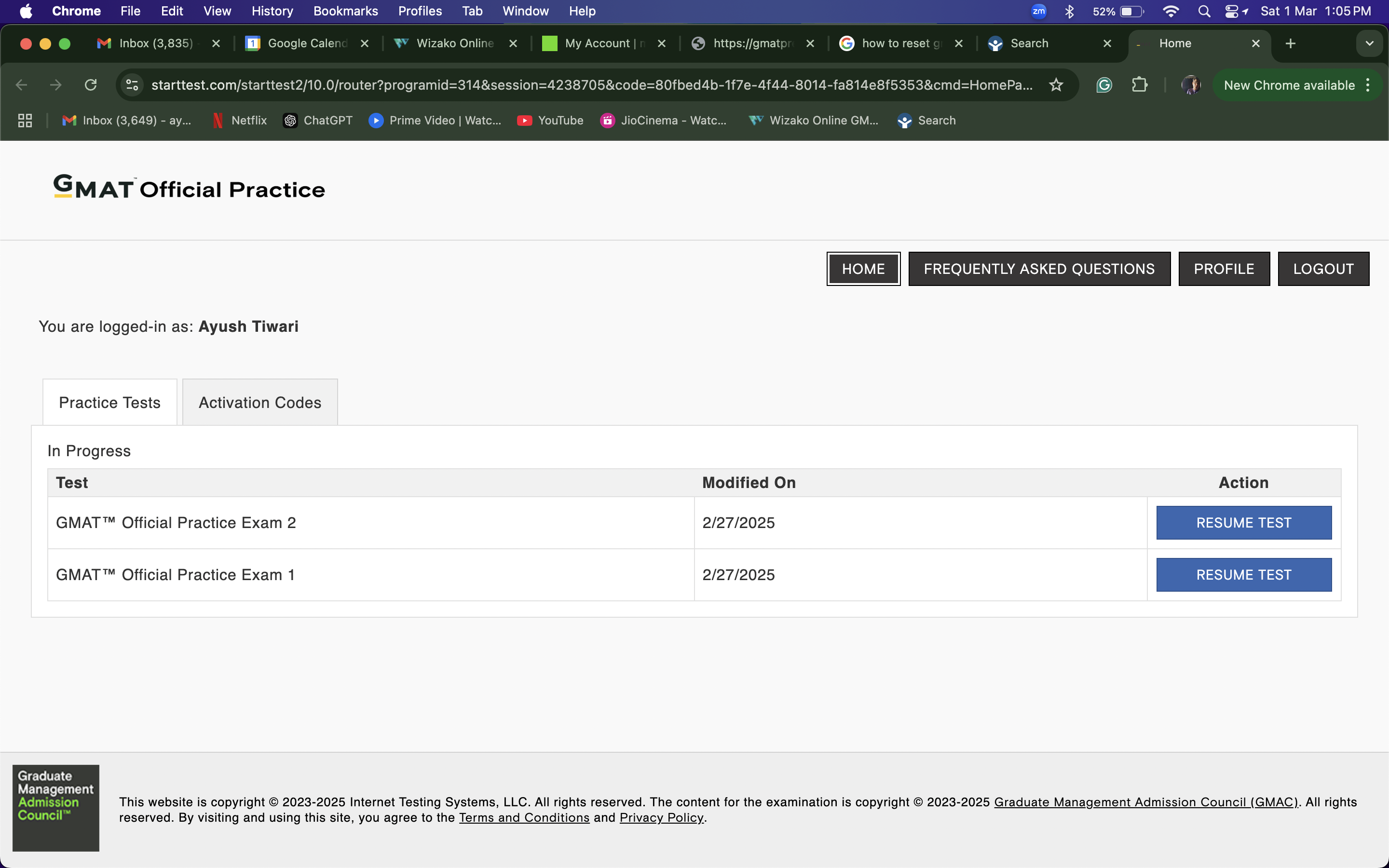1389x868 pixels.
Task: Close the Home tab
Action: tap(1256, 43)
